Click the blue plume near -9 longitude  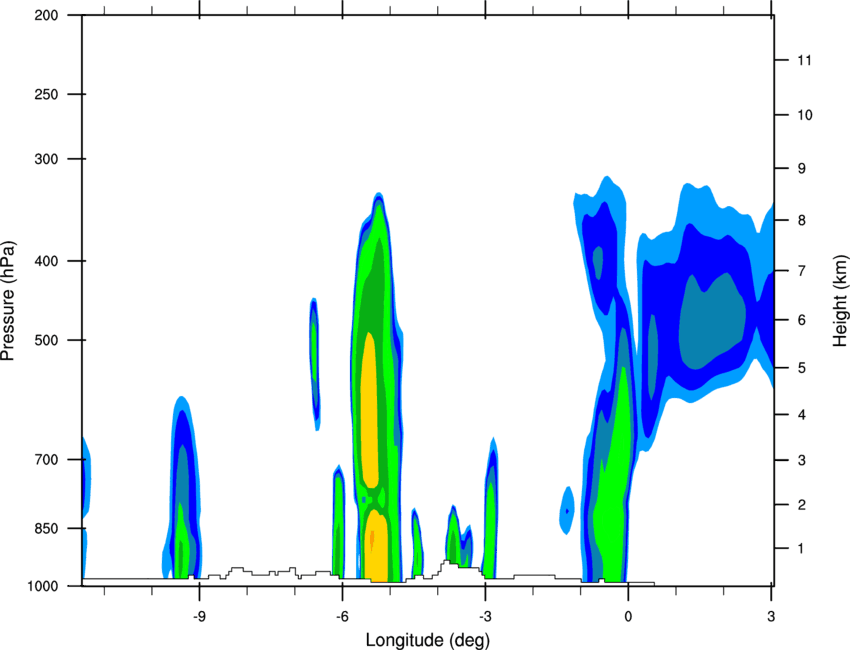183,488
